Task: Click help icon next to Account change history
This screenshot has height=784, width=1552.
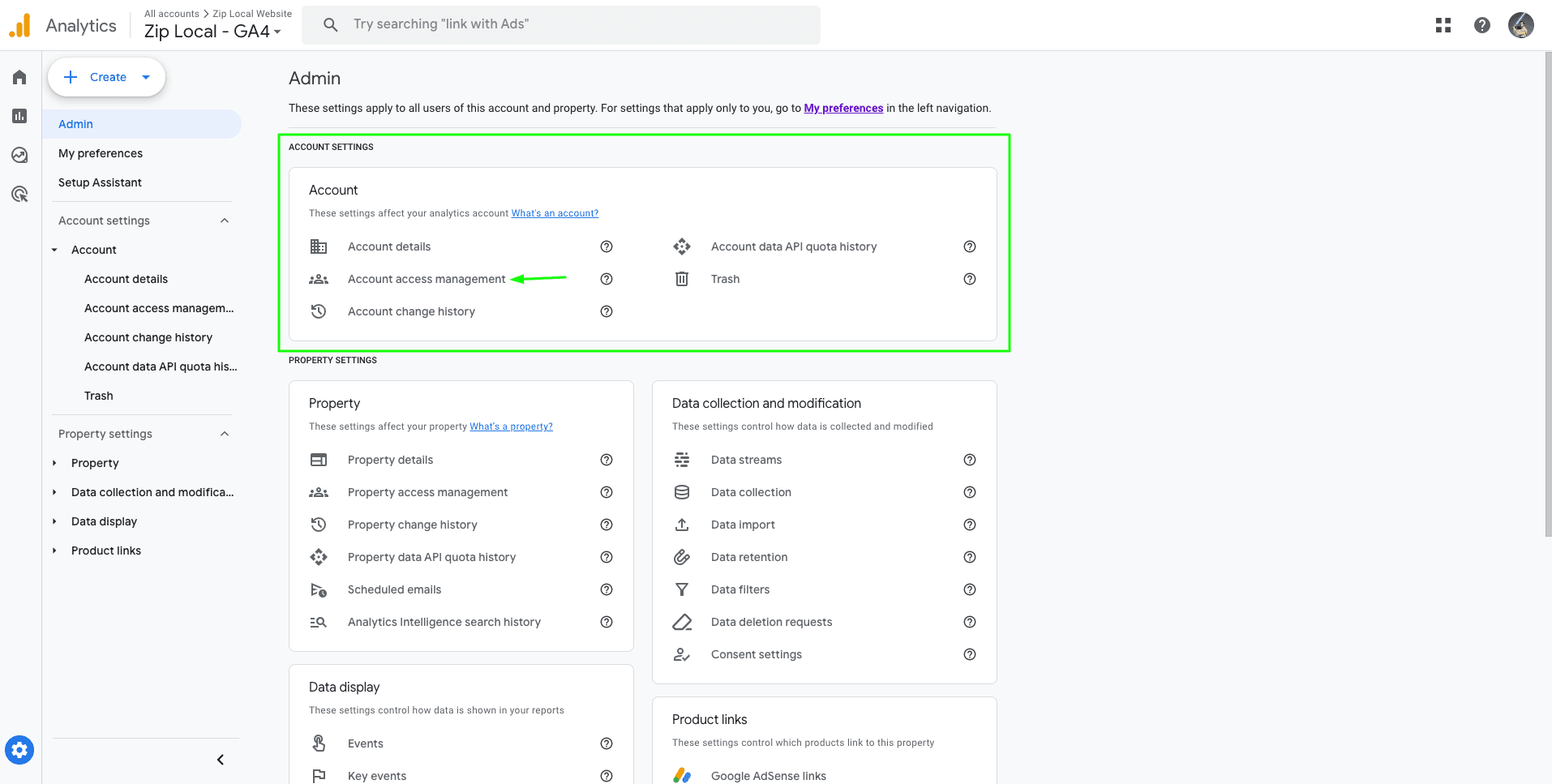Action: point(607,311)
